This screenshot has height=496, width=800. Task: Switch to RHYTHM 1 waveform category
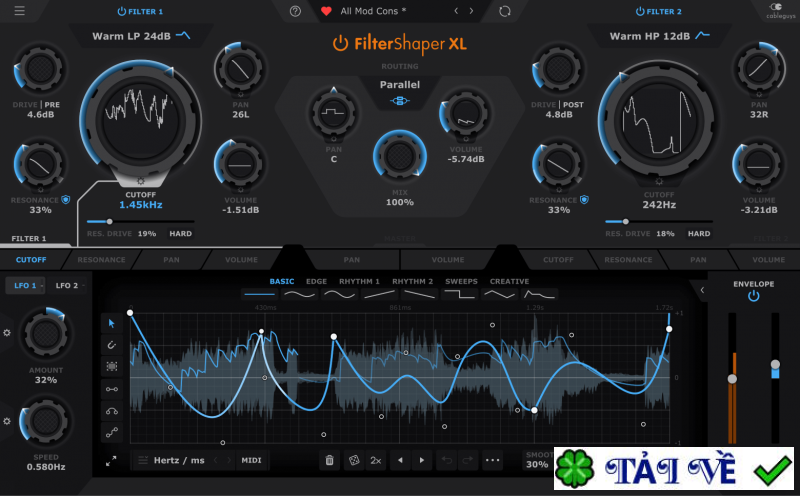coord(359,281)
